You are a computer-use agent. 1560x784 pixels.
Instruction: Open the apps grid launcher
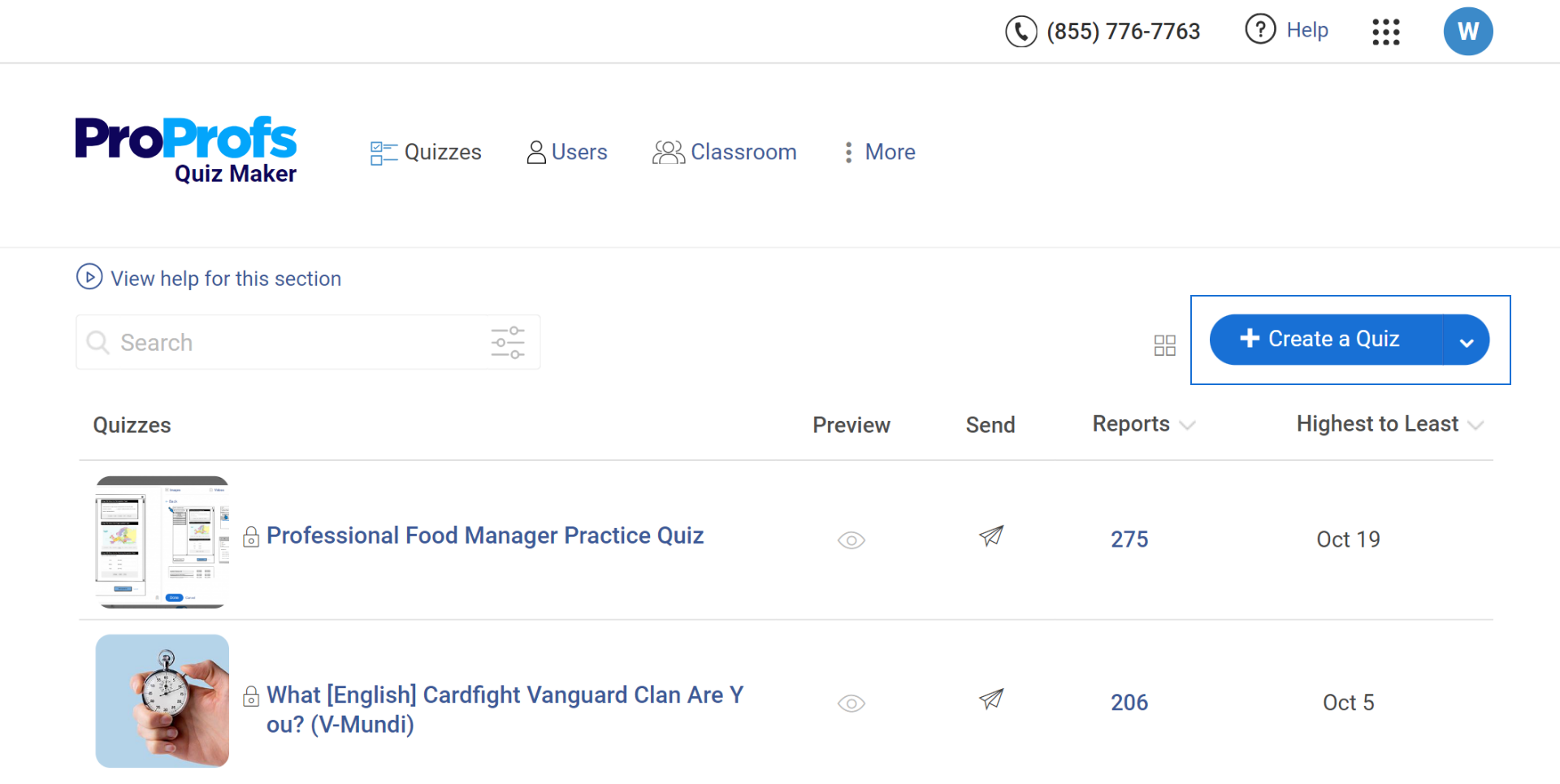[1386, 32]
